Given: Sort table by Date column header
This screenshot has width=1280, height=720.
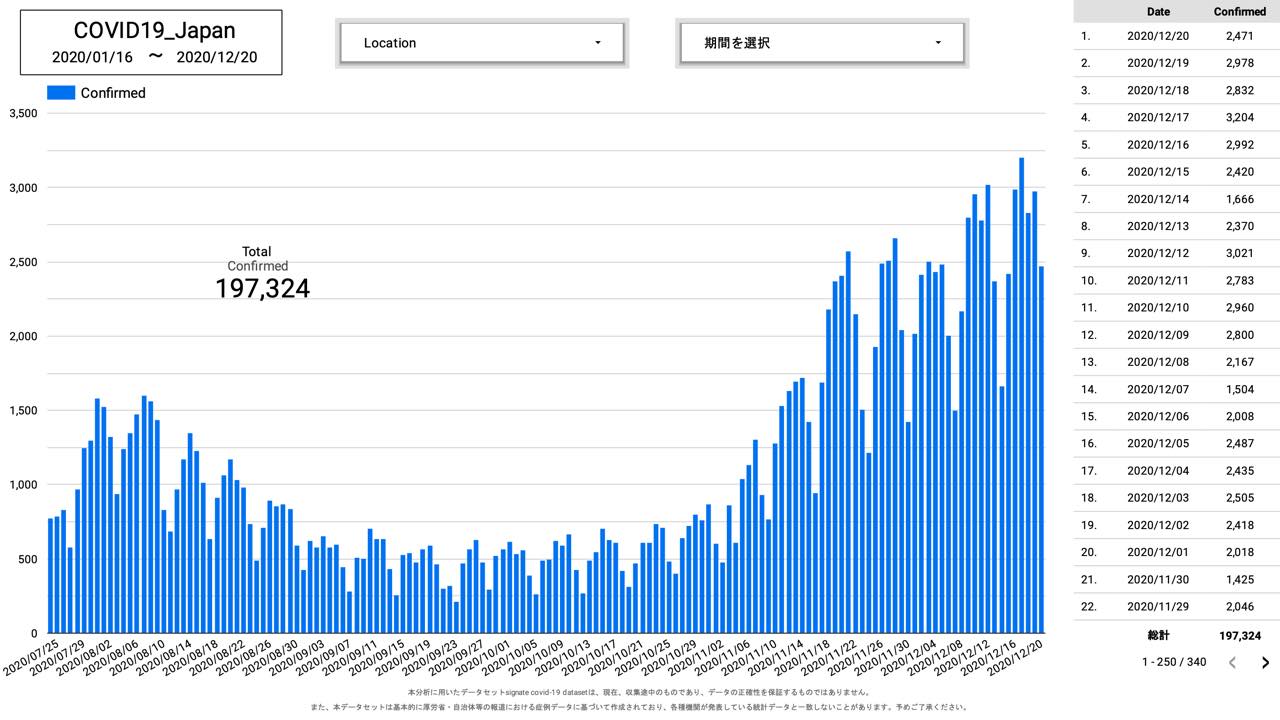Looking at the screenshot, I should [x=1158, y=12].
